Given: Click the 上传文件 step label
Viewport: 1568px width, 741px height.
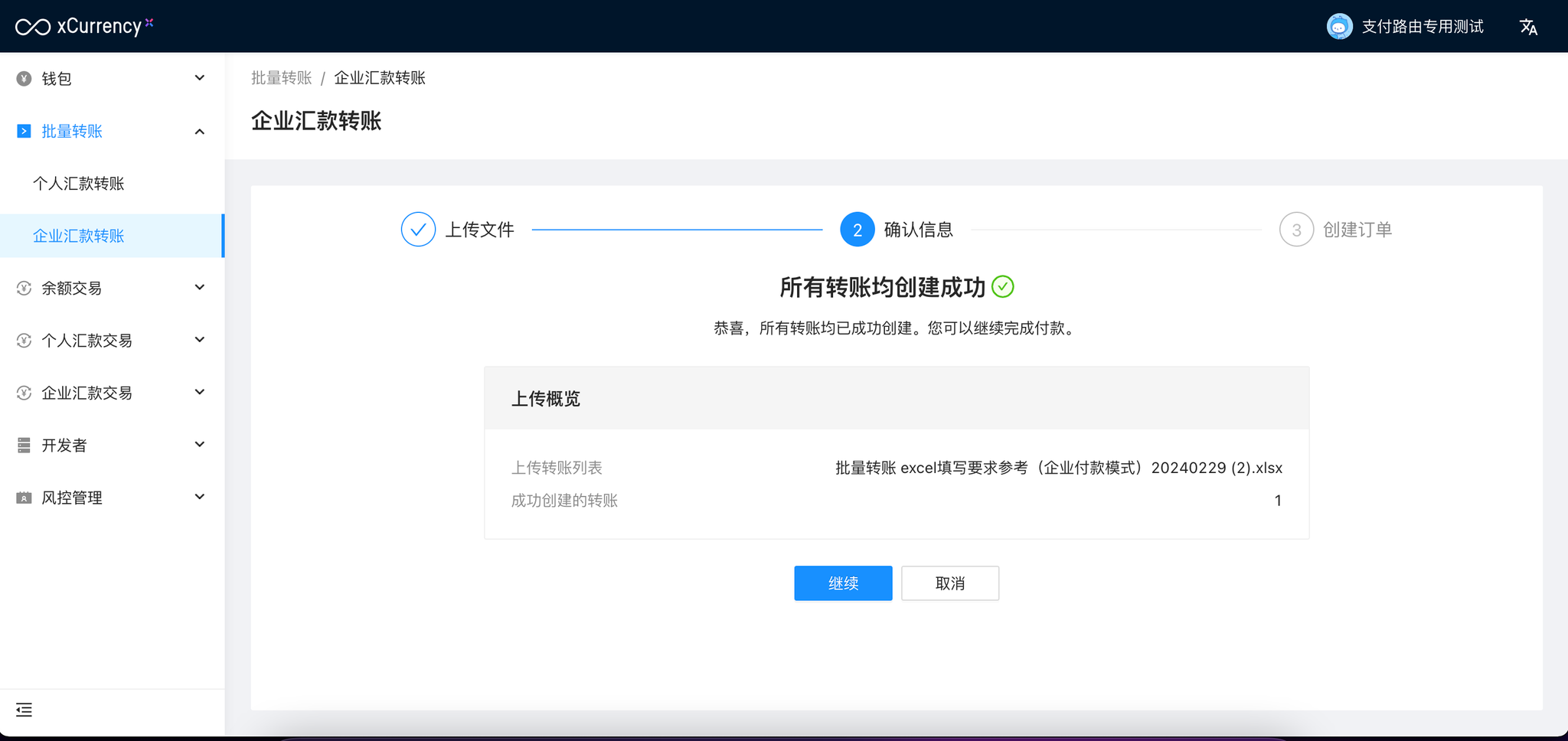Looking at the screenshot, I should pos(480,230).
